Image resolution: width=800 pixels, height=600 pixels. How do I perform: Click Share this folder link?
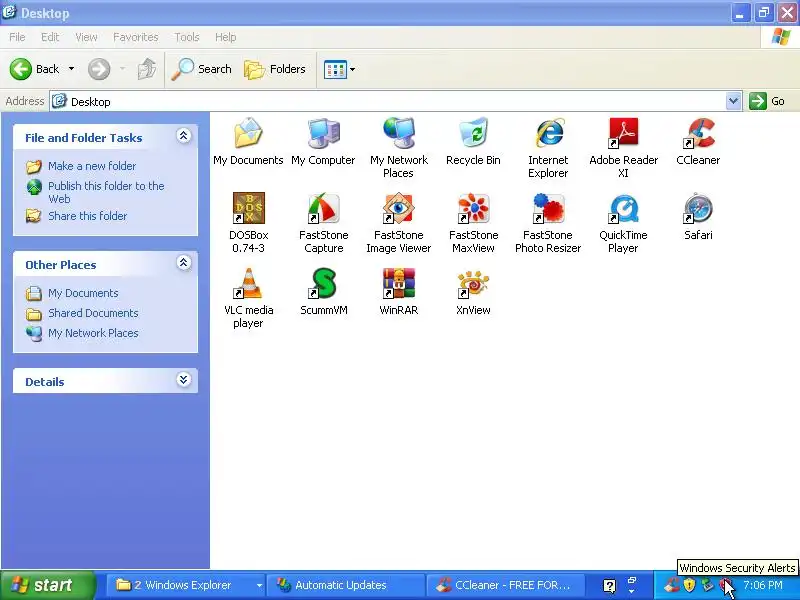(x=87, y=216)
